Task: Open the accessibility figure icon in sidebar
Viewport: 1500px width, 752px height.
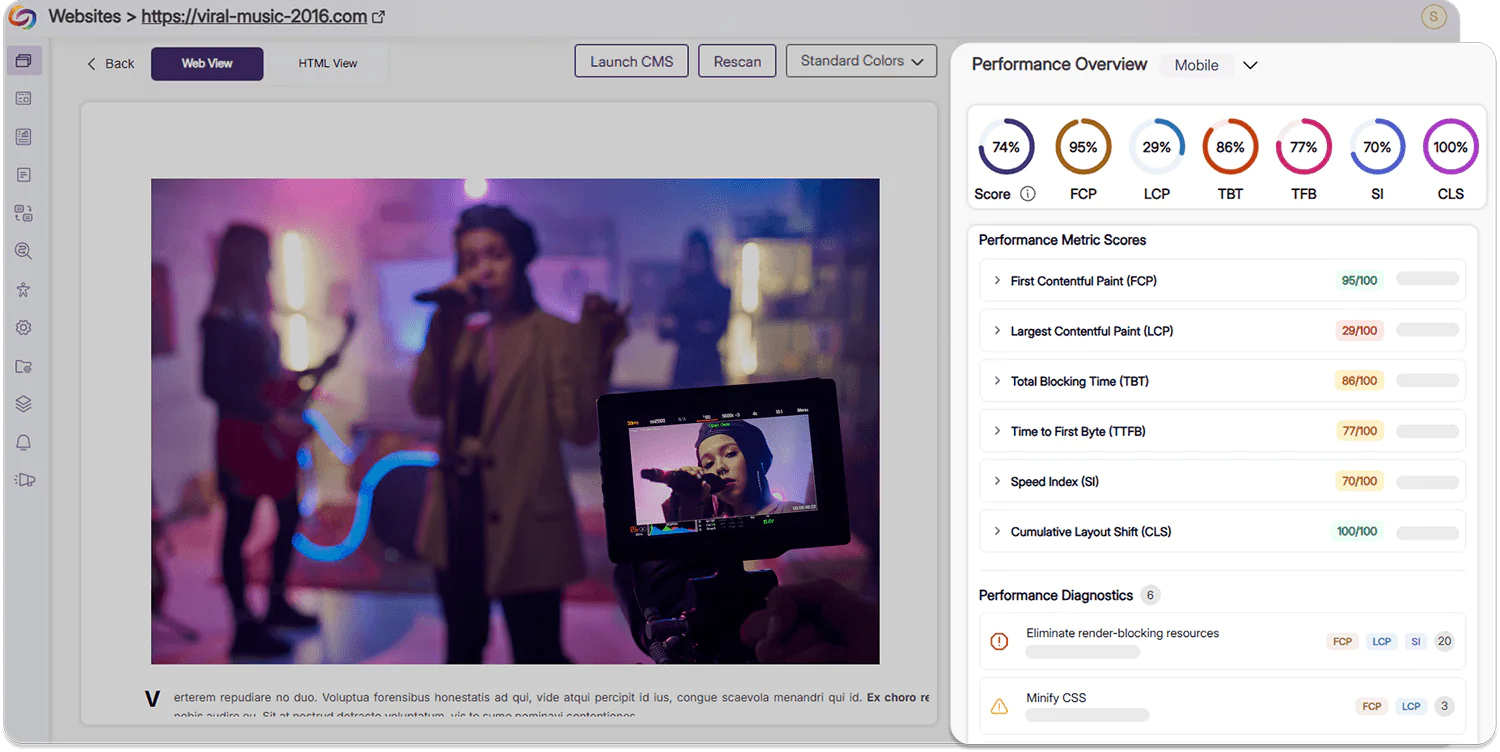Action: pos(24,290)
